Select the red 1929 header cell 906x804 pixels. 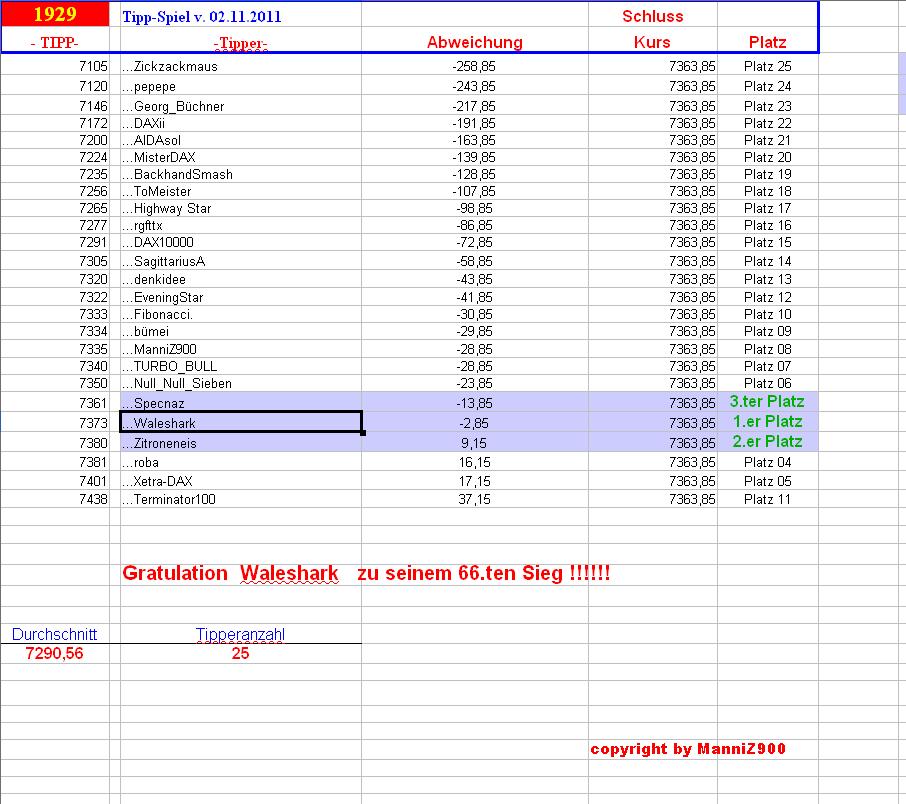tap(55, 14)
